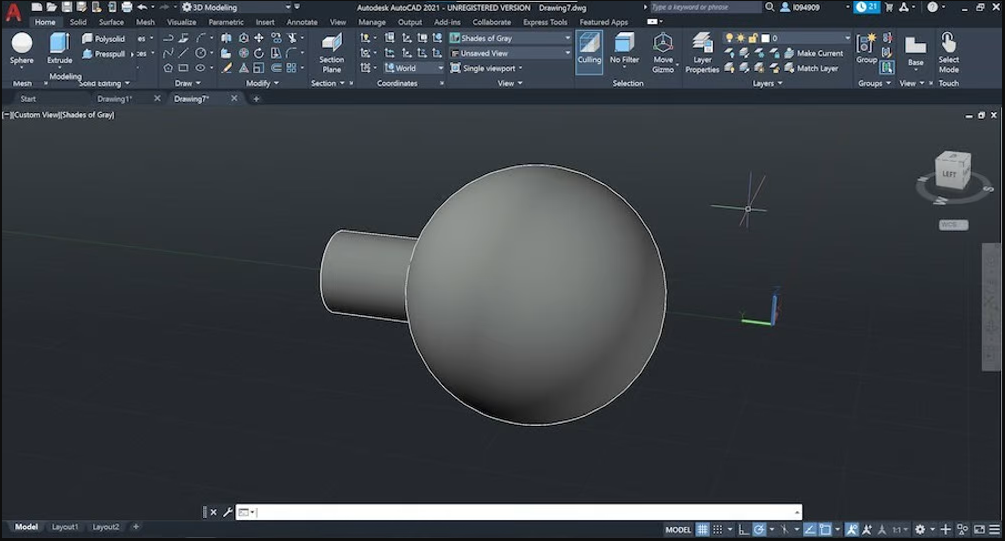Toggle drawing grid display in status bar
The width and height of the screenshot is (1005, 541).
tap(703, 529)
